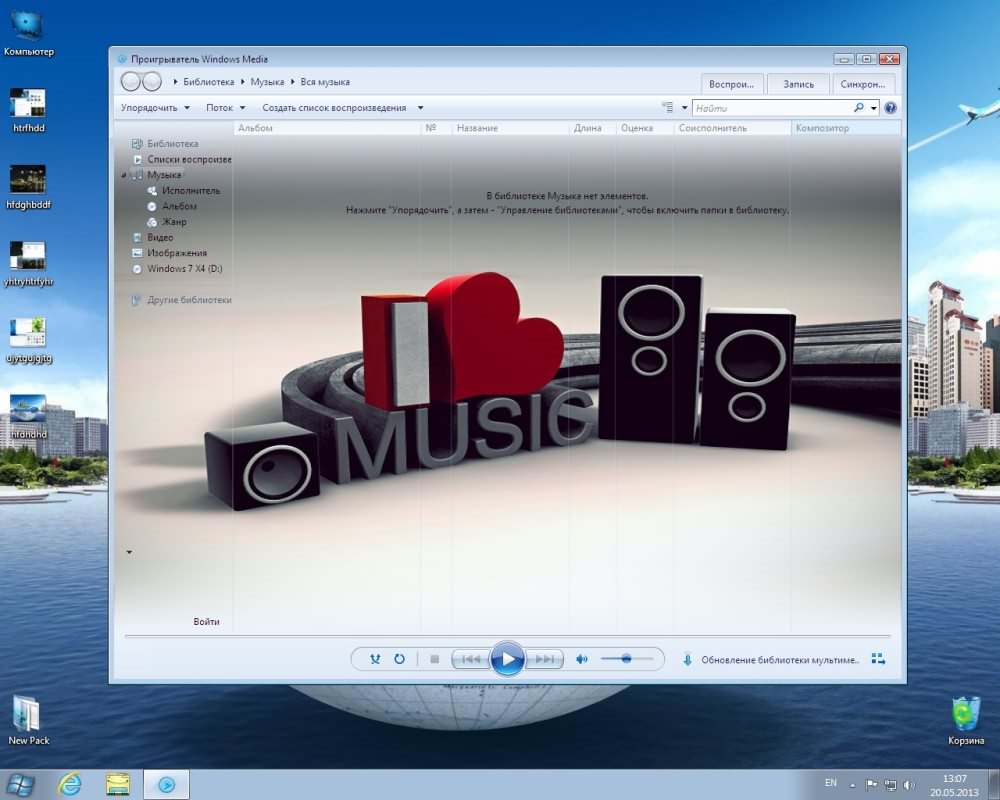This screenshot has height=800, width=1000.
Task: Toggle repeat mode
Action: point(399,659)
